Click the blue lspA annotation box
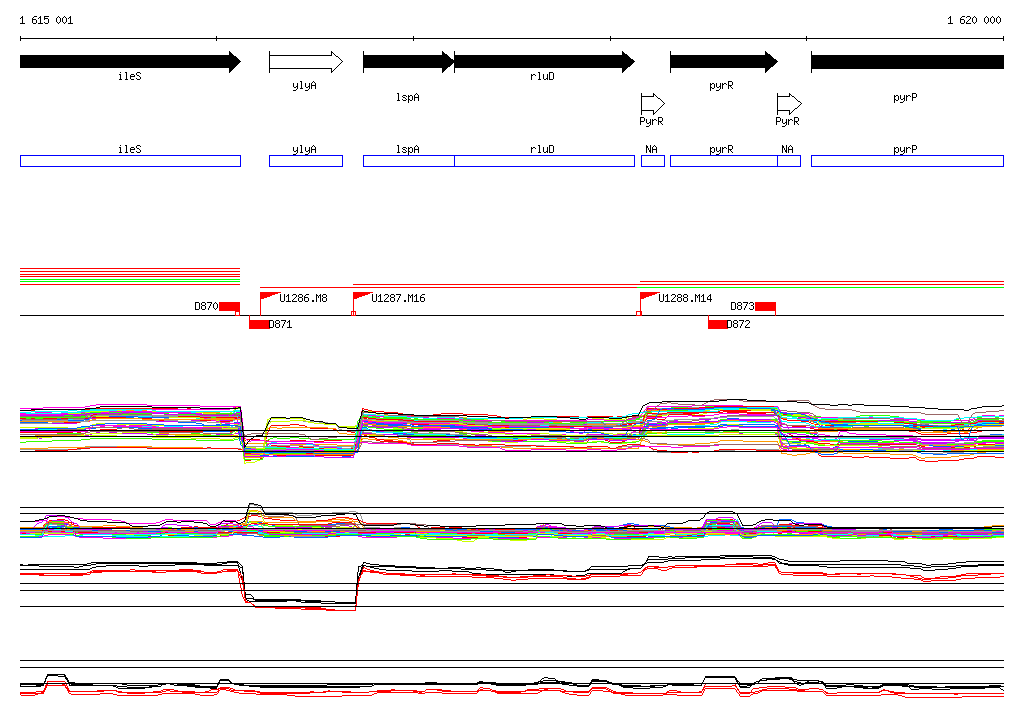Viewport: 1024px width, 714px height. pos(409,161)
